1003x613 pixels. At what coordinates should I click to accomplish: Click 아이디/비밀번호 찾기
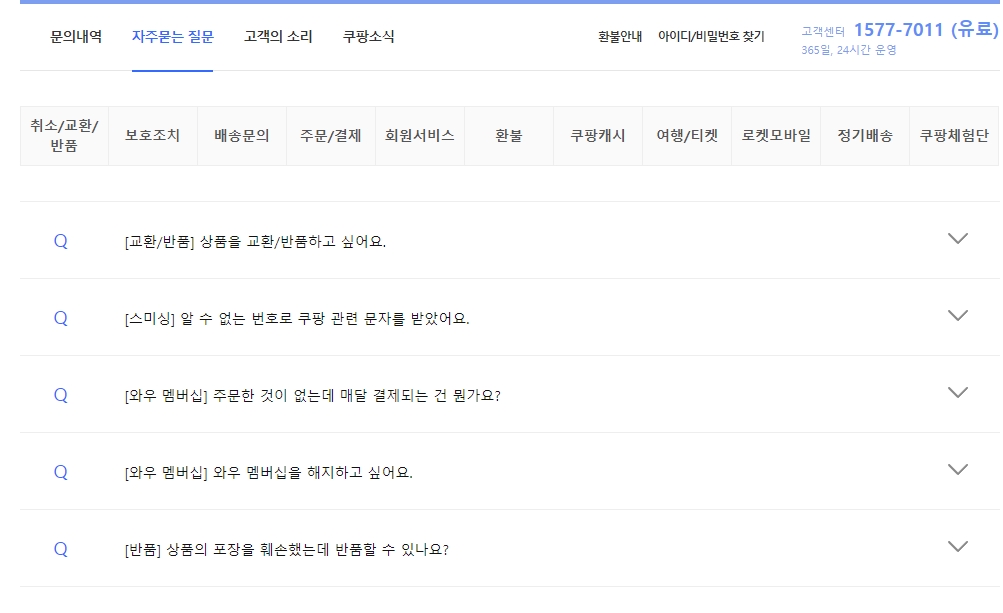[710, 34]
